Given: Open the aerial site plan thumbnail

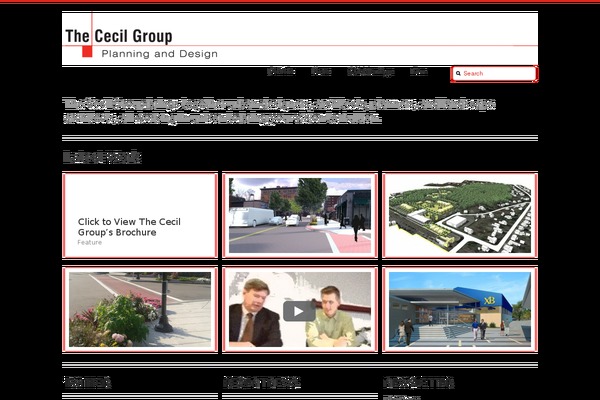Looking at the screenshot, I should 460,216.
